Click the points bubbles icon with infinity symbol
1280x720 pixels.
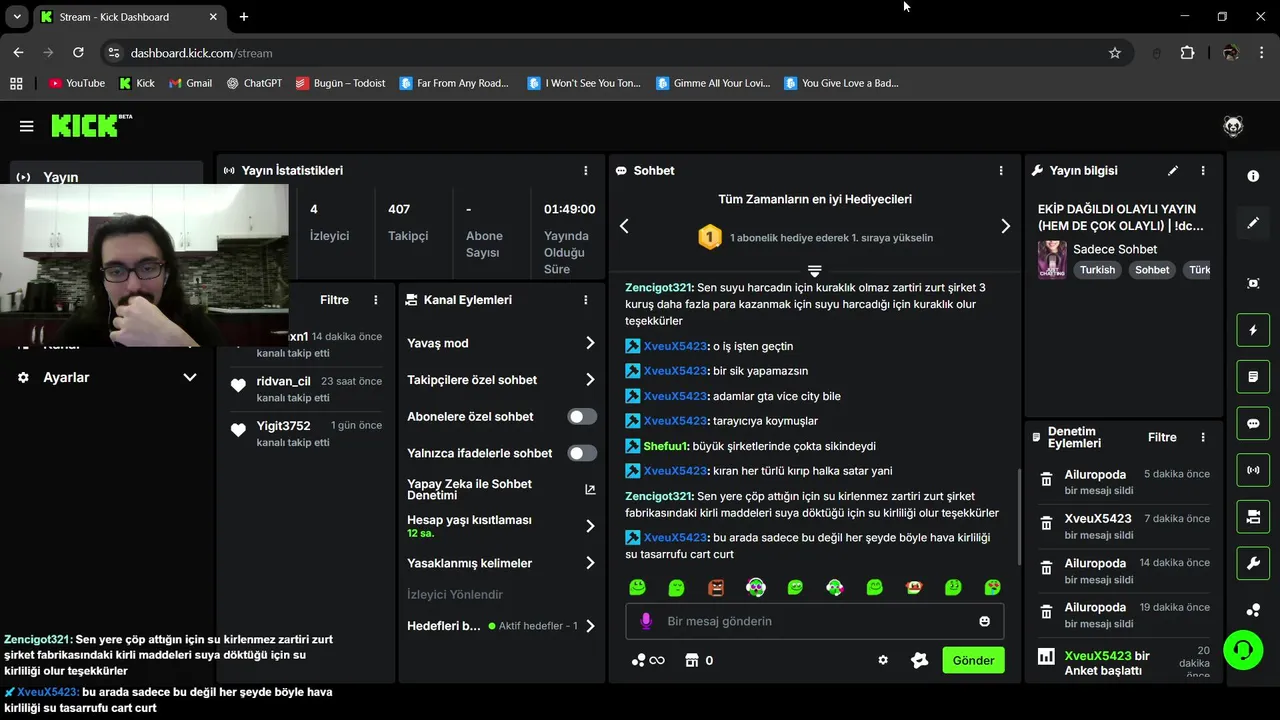pos(648,660)
